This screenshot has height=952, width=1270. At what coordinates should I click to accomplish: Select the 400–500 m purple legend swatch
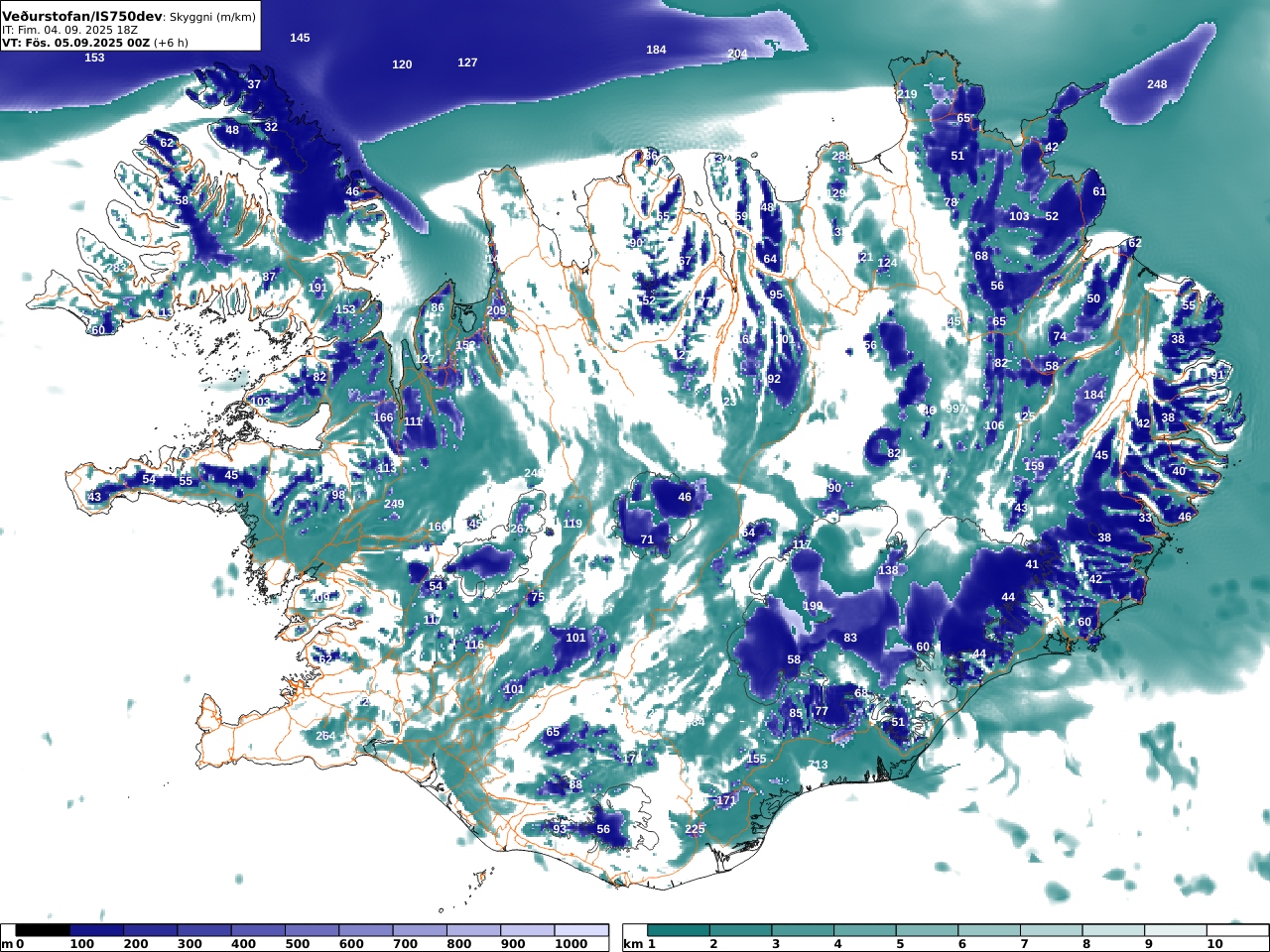tap(258, 930)
